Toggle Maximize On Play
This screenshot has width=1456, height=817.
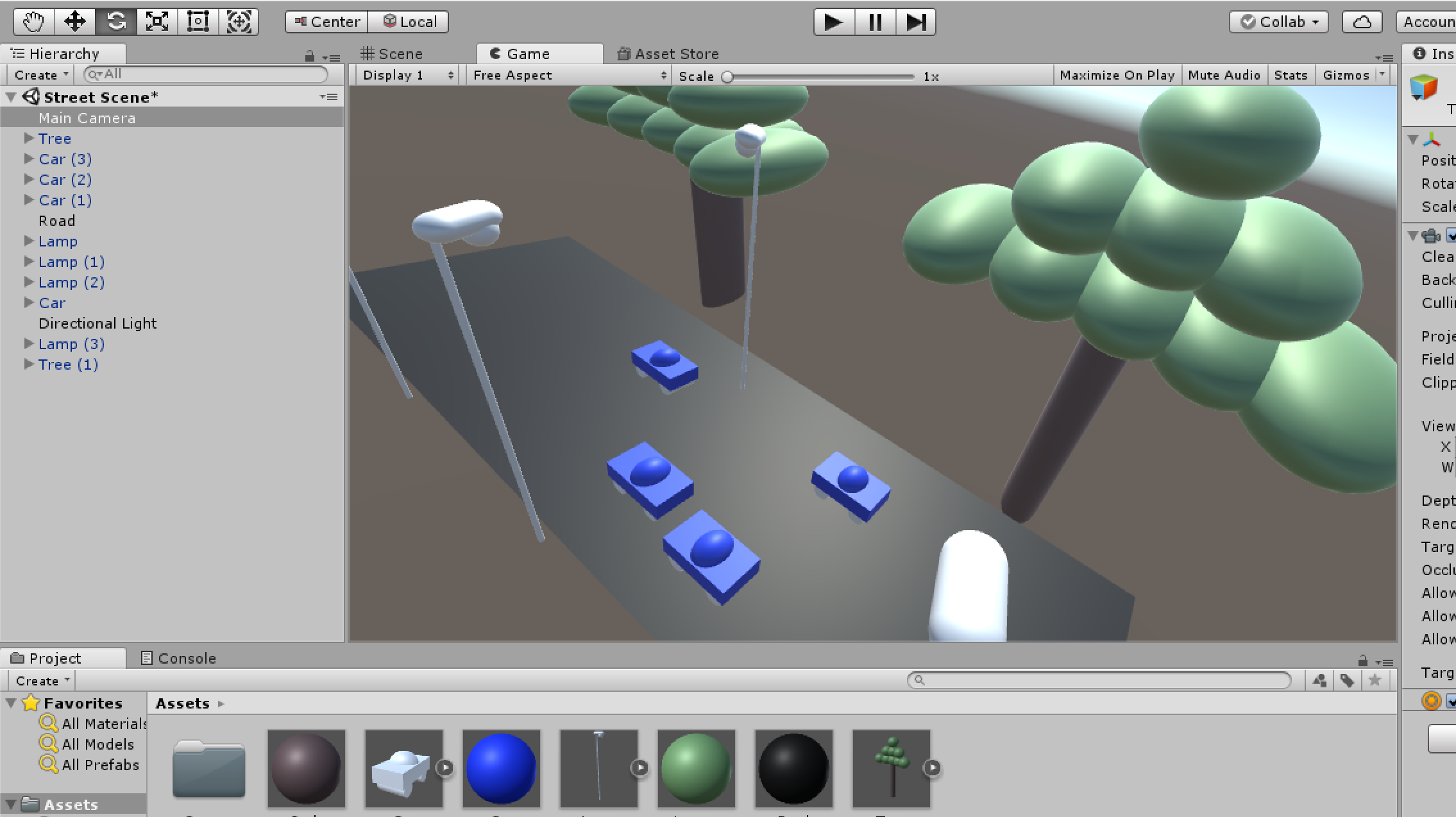[x=1117, y=75]
